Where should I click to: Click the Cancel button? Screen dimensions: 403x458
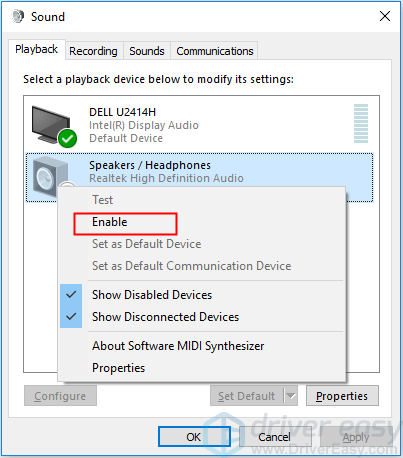[275, 437]
